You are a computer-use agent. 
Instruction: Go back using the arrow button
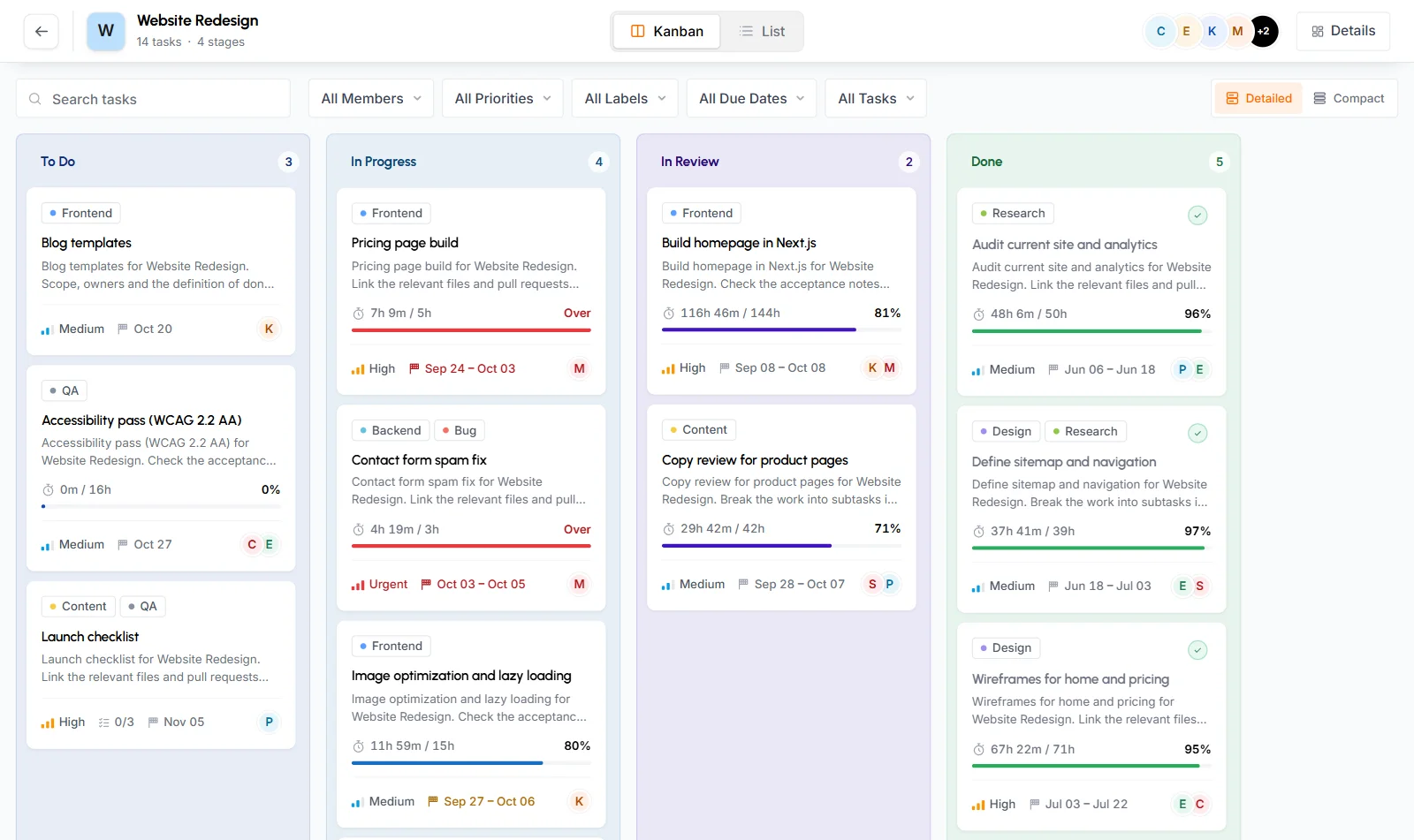(x=42, y=31)
